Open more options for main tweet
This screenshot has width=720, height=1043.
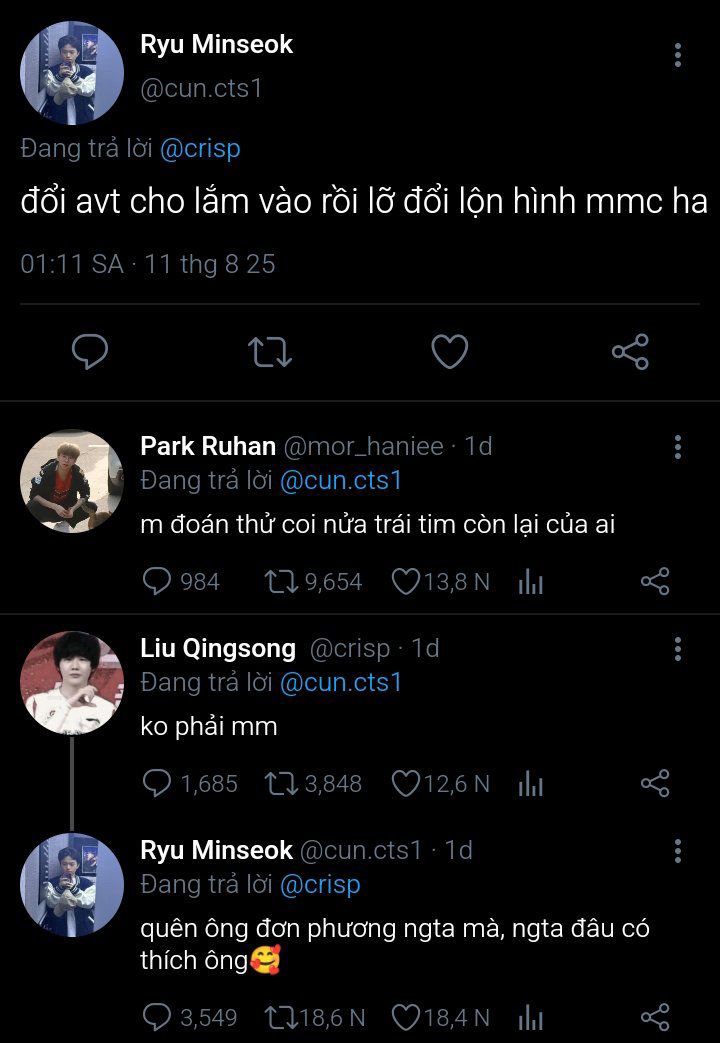pos(678,55)
